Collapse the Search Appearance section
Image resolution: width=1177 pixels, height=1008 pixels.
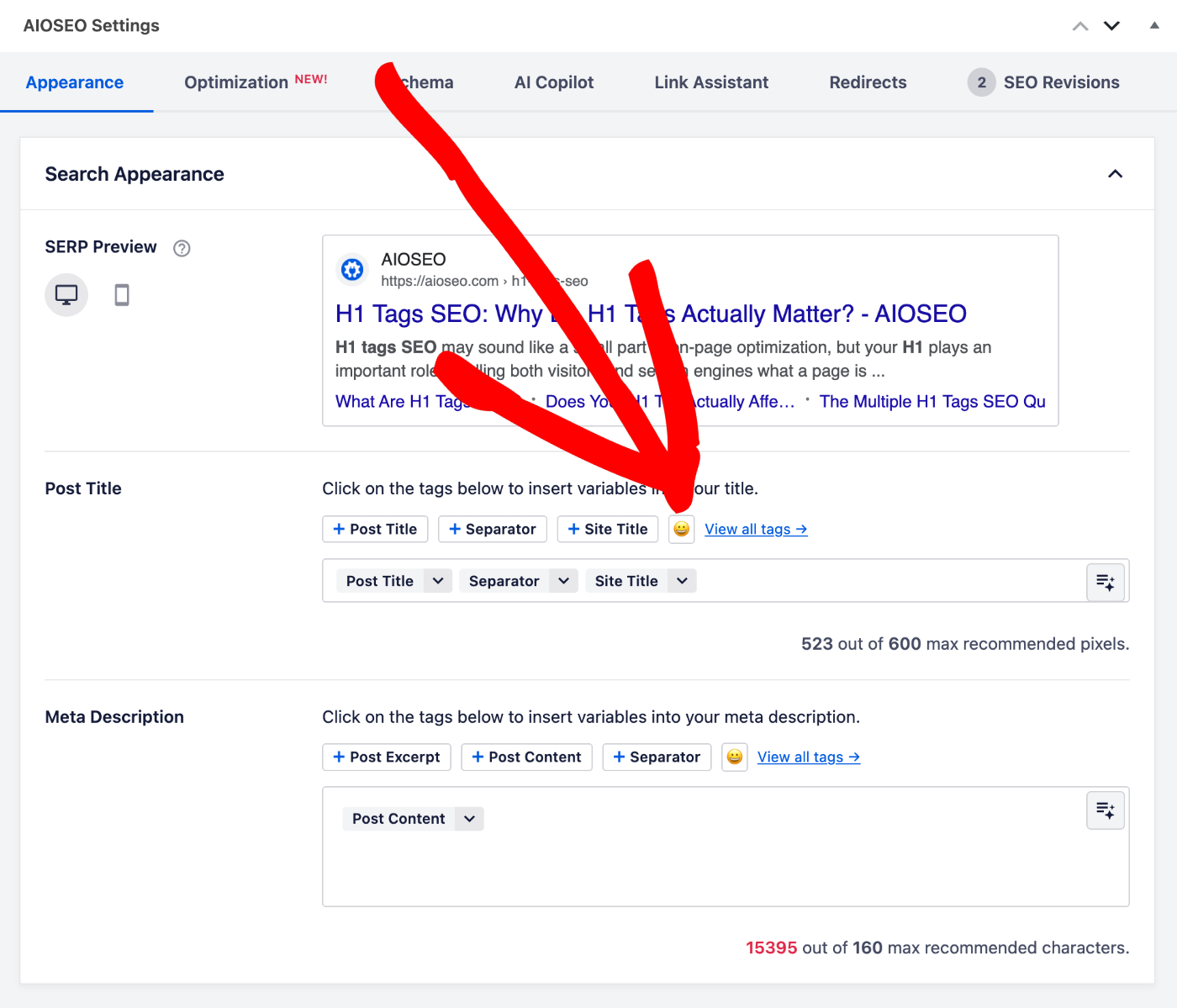point(1115,174)
